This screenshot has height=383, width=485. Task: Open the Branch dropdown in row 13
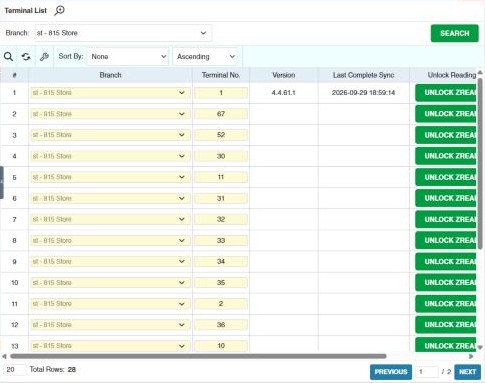110,346
